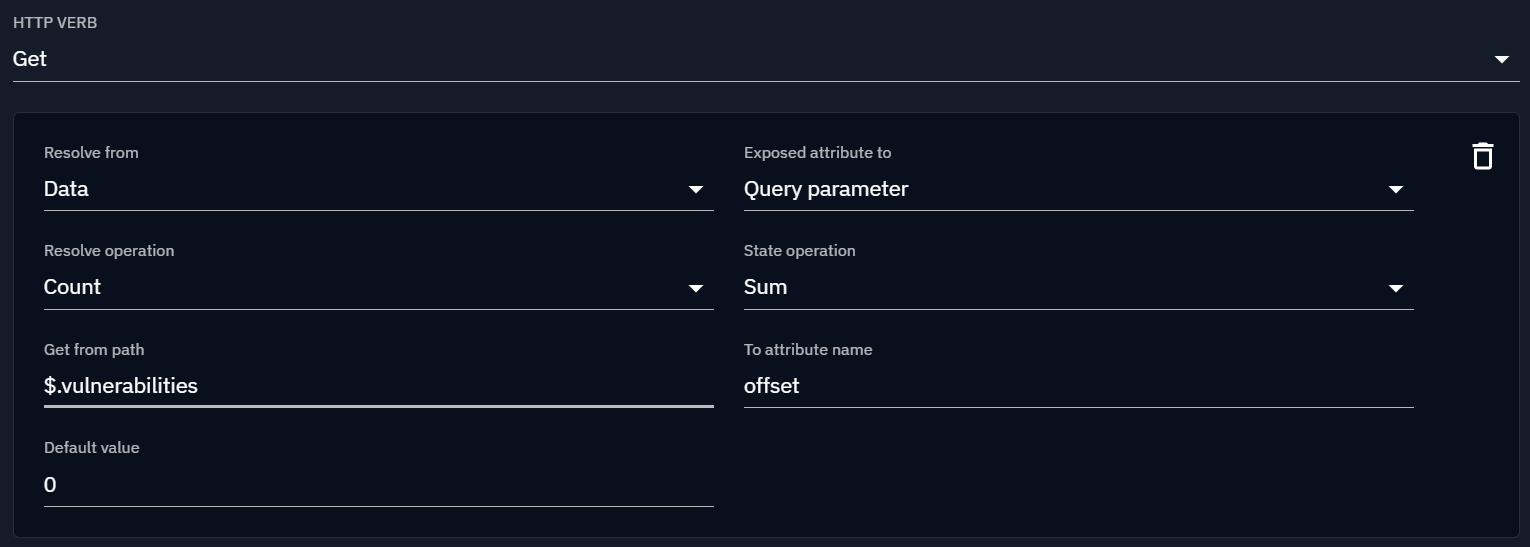1530x547 pixels.
Task: Expand Exposed attribute to dropdown arrow
Action: click(x=1396, y=190)
